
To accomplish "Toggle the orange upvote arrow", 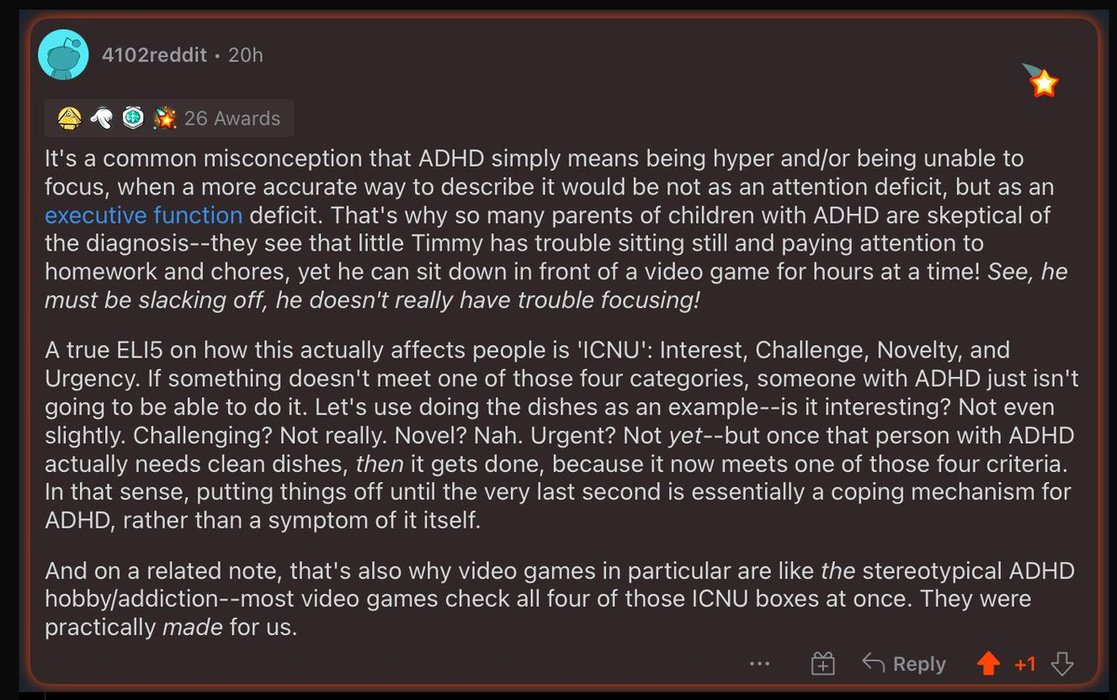I will pos(988,663).
